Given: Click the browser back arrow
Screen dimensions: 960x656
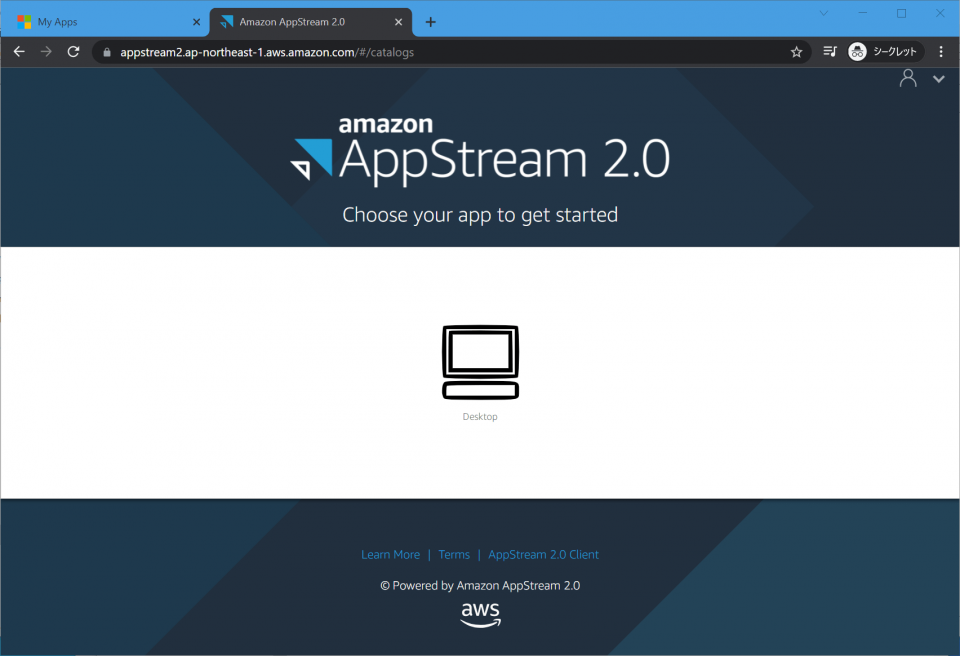Looking at the screenshot, I should 19,52.
